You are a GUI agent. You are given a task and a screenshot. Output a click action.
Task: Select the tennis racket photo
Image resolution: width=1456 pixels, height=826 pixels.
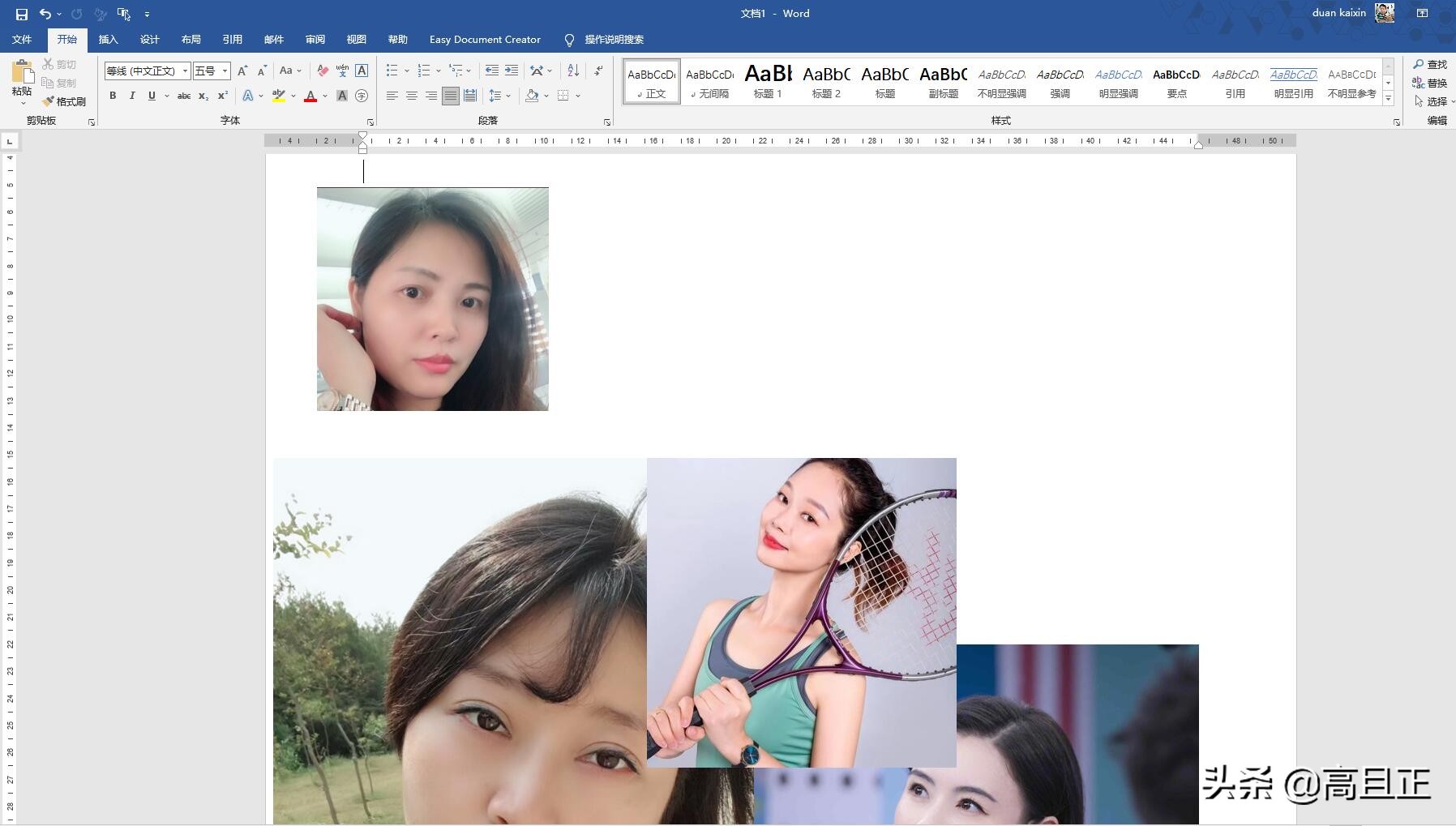pyautogui.click(x=801, y=612)
